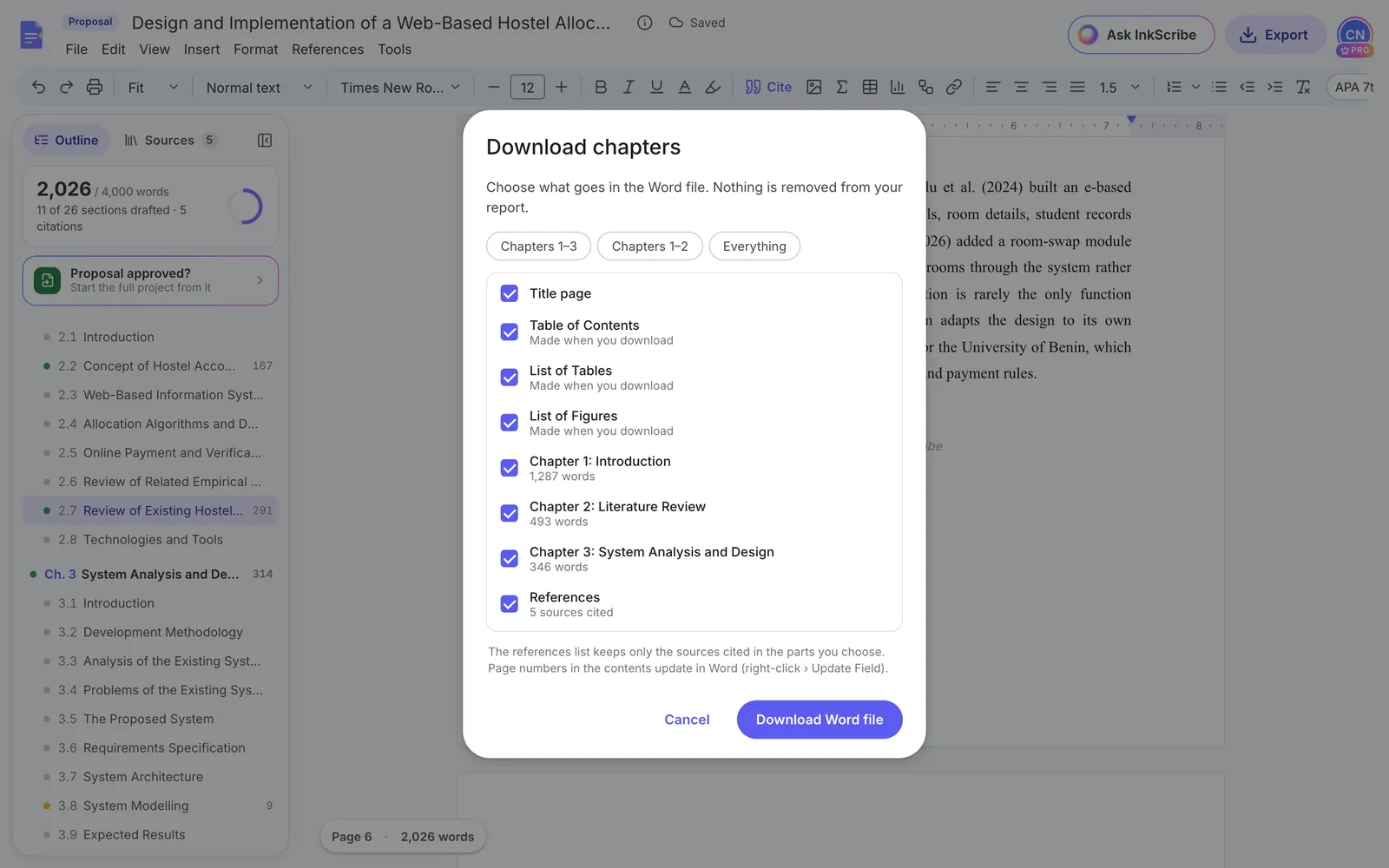Click Download Word file button
Viewport: 1389px width, 868px height.
[x=820, y=720]
